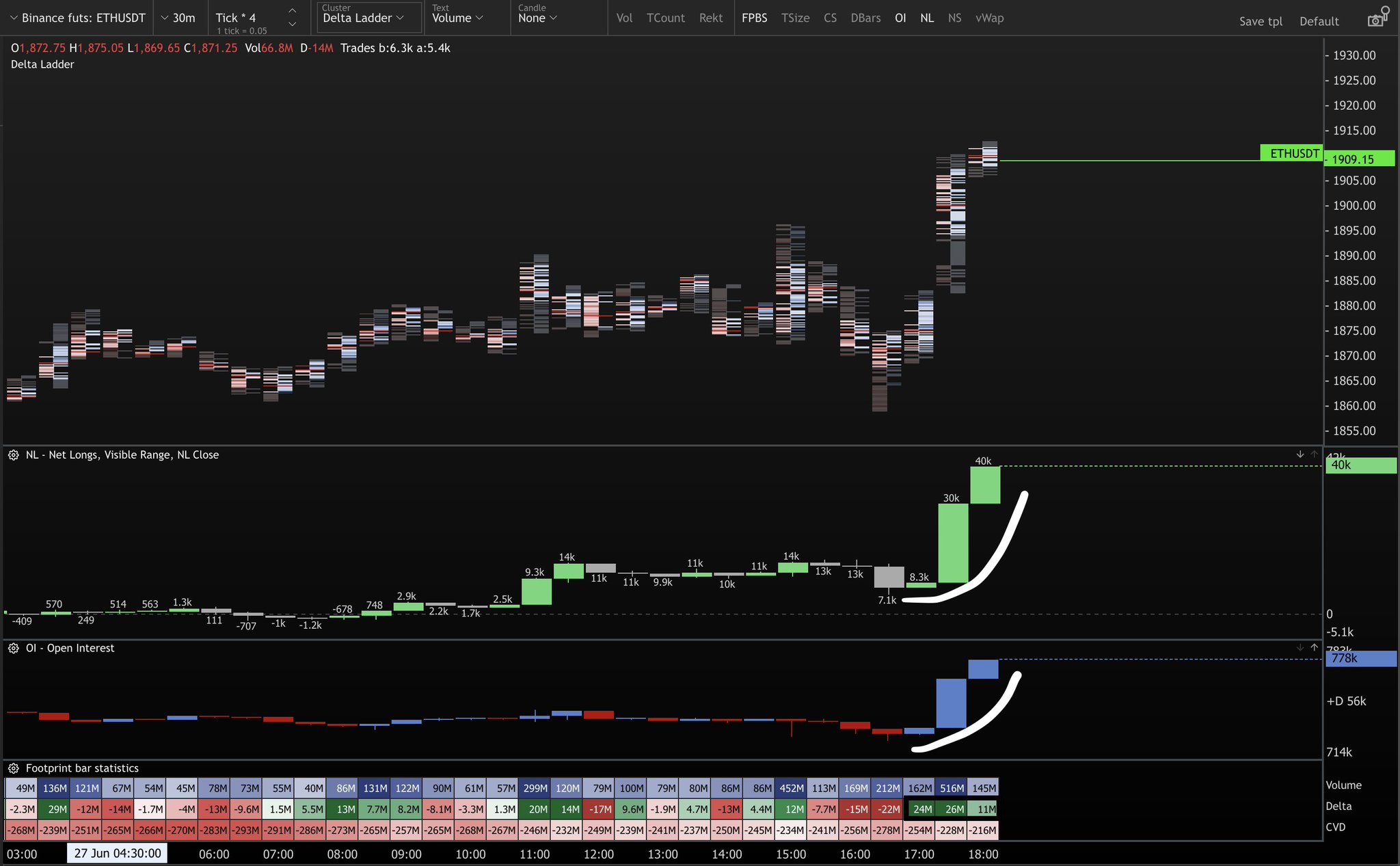
Task: Open Footprint bar statistics settings gear
Action: (x=14, y=768)
